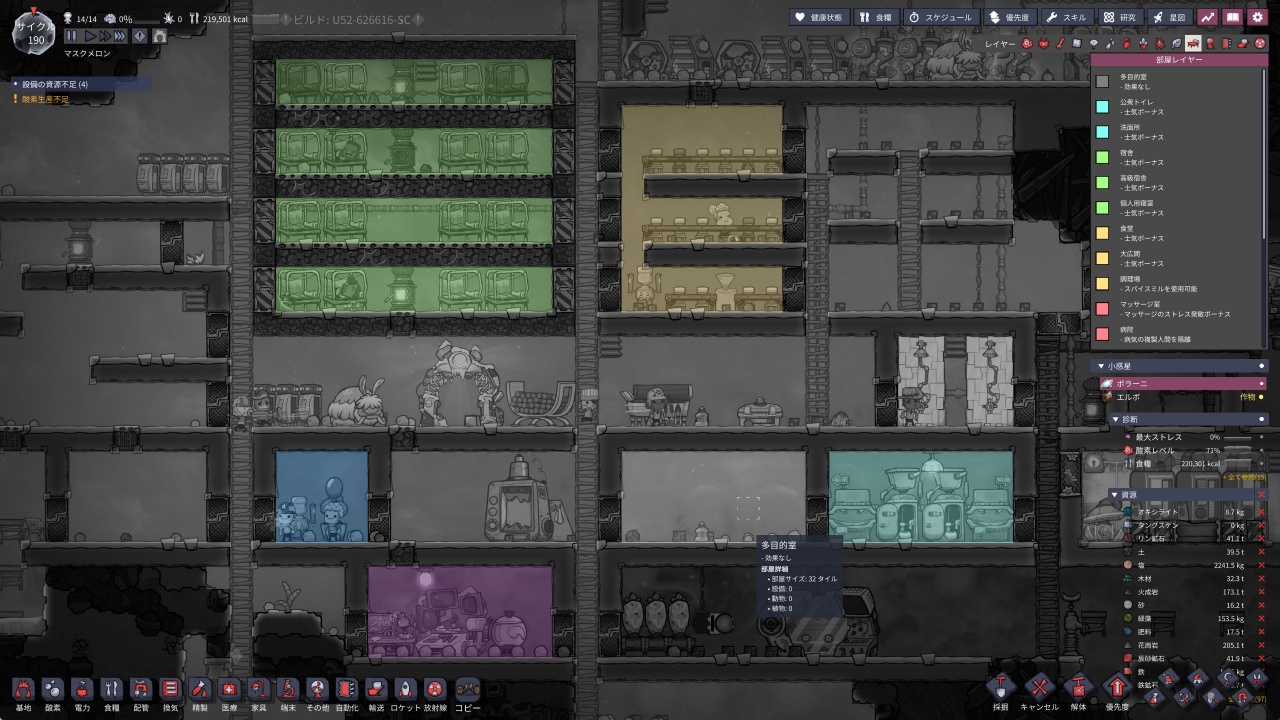Open the codex book icon
1280x720 pixels.
1233,17
